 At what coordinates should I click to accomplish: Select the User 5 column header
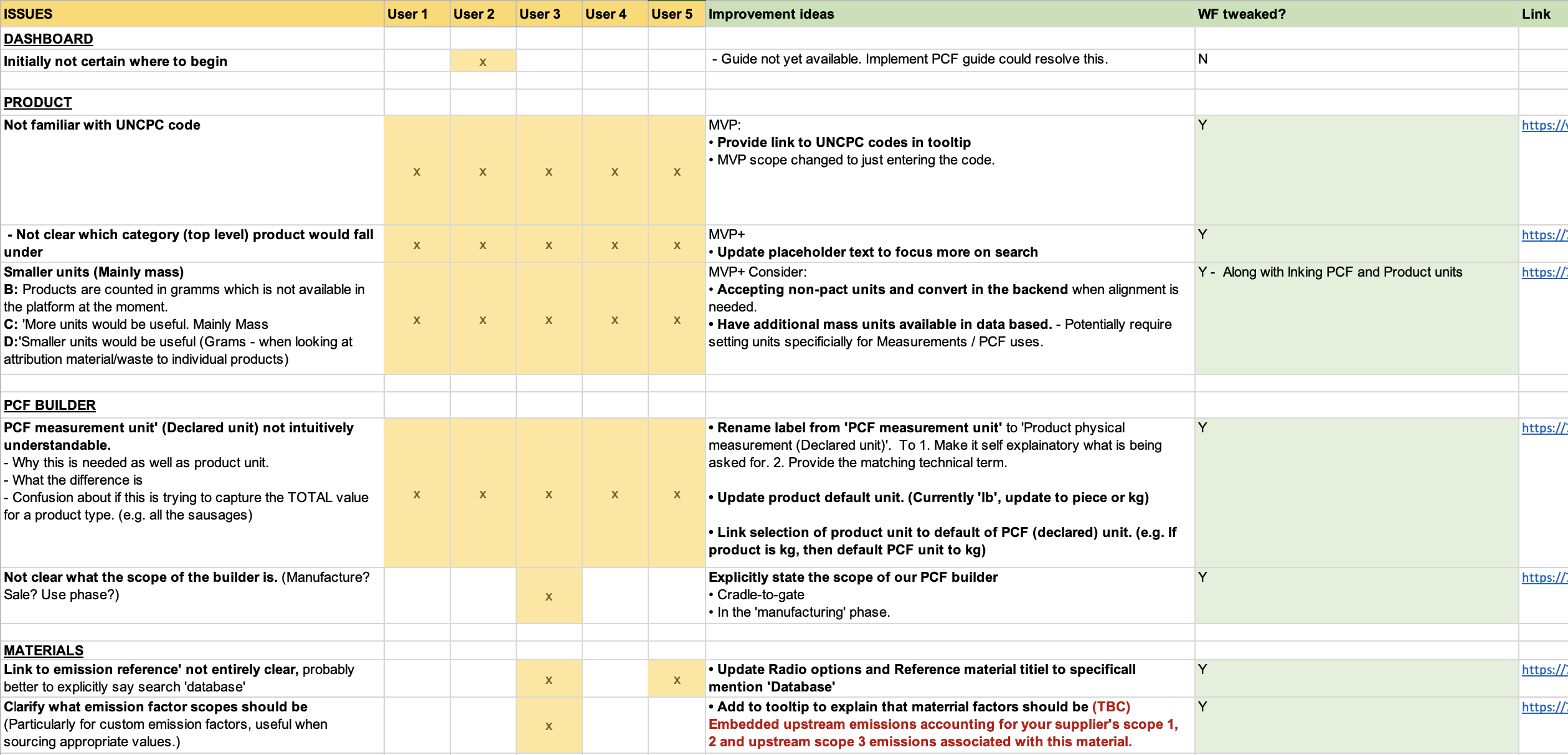(x=676, y=14)
